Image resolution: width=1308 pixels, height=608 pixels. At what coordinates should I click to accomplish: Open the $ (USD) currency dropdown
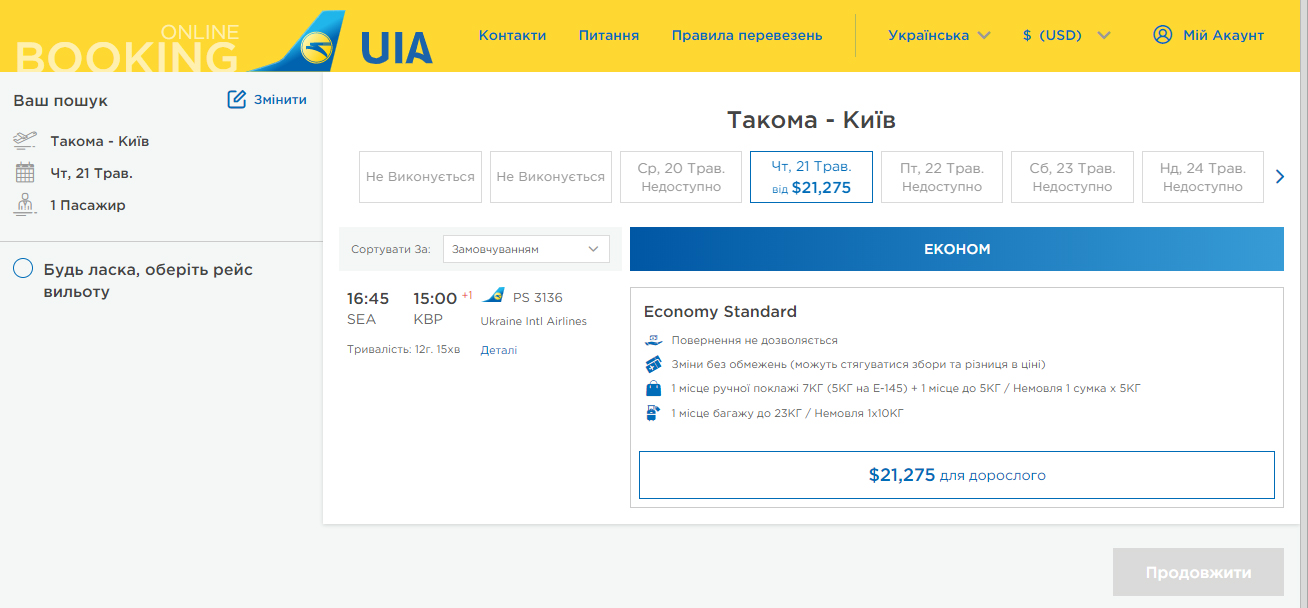(x=1066, y=35)
